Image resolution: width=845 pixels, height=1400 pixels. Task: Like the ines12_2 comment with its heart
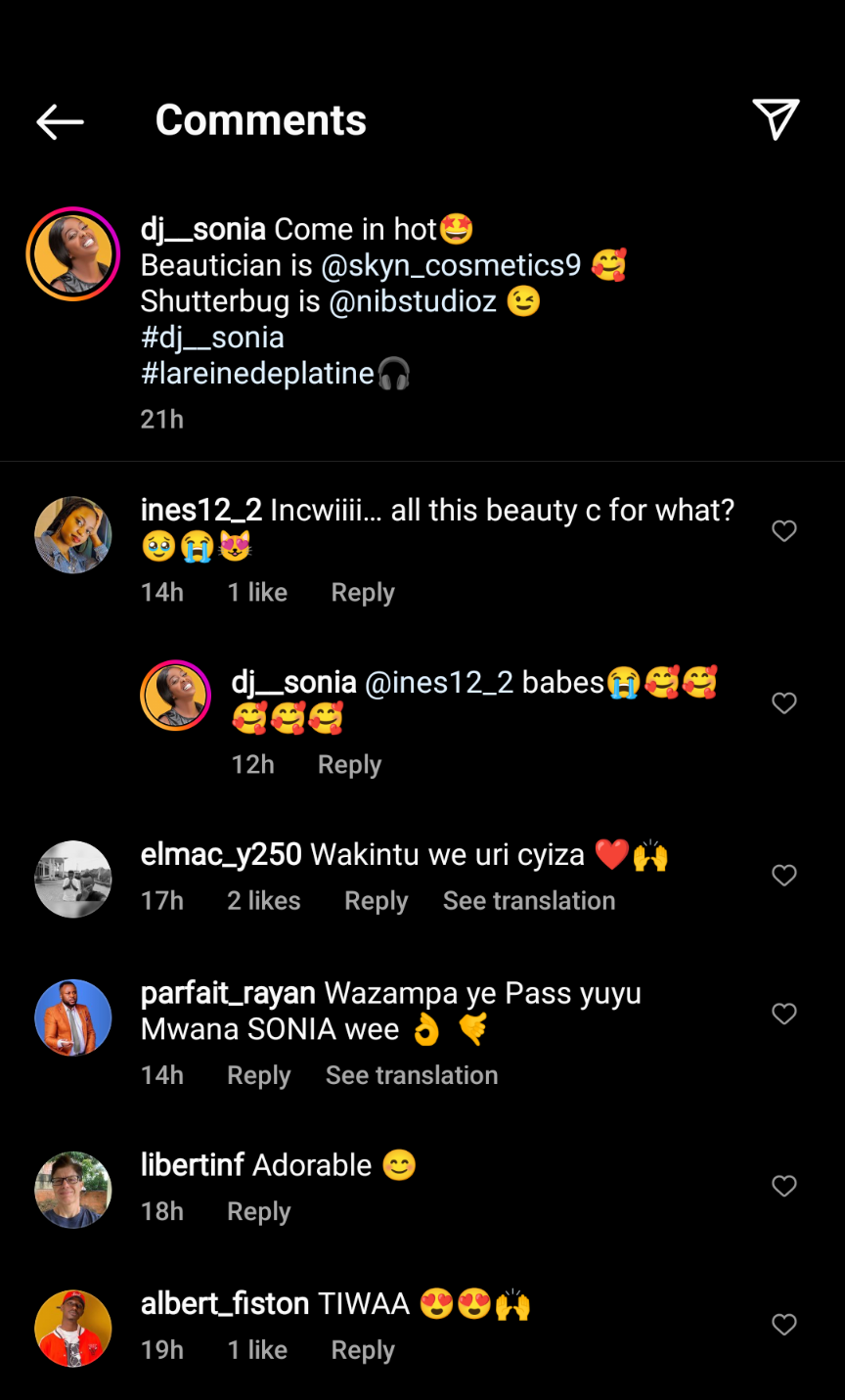pos(784,531)
